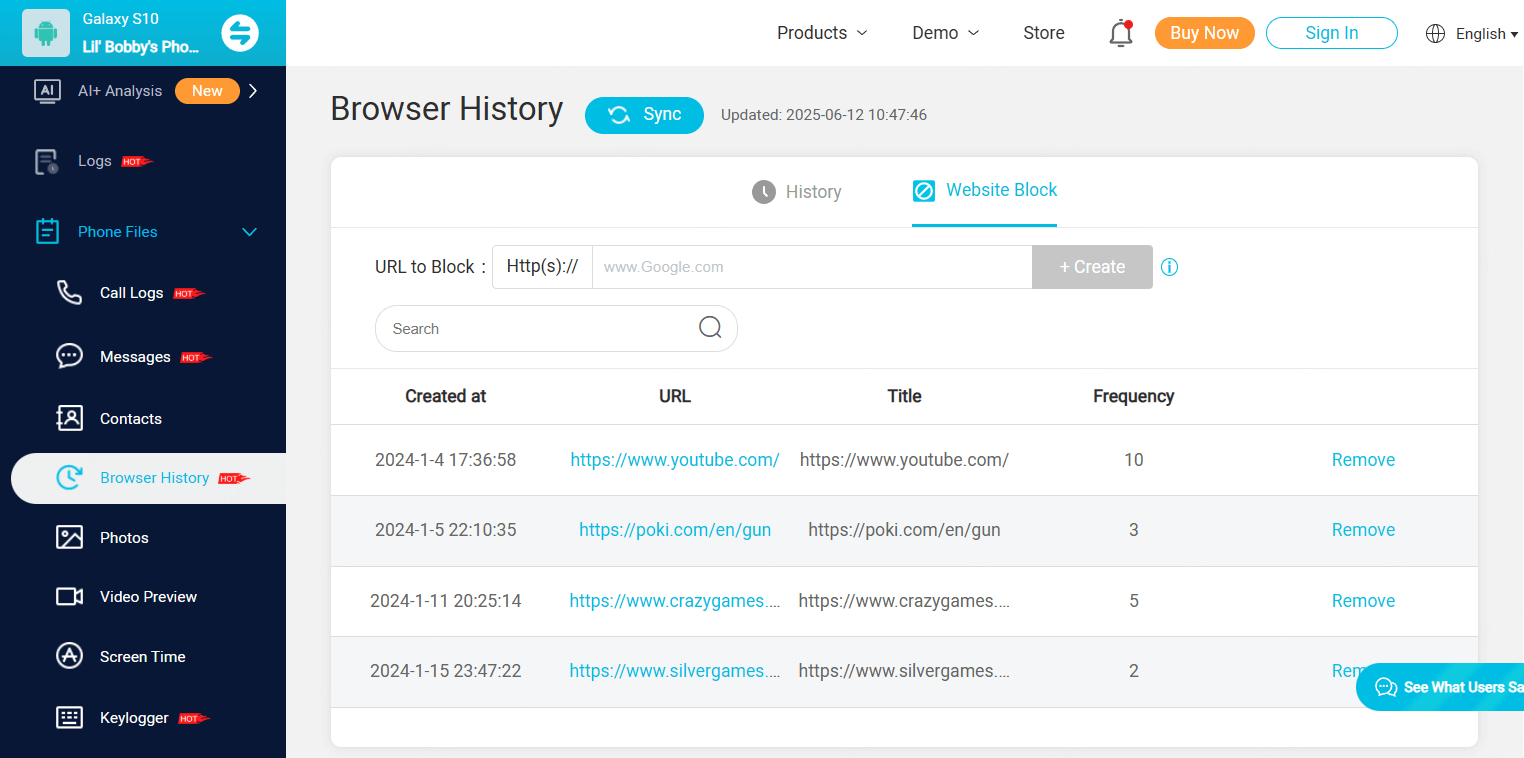The width and height of the screenshot is (1524, 758).
Task: Remove the youtube.com blocked entry
Action: click(1363, 460)
